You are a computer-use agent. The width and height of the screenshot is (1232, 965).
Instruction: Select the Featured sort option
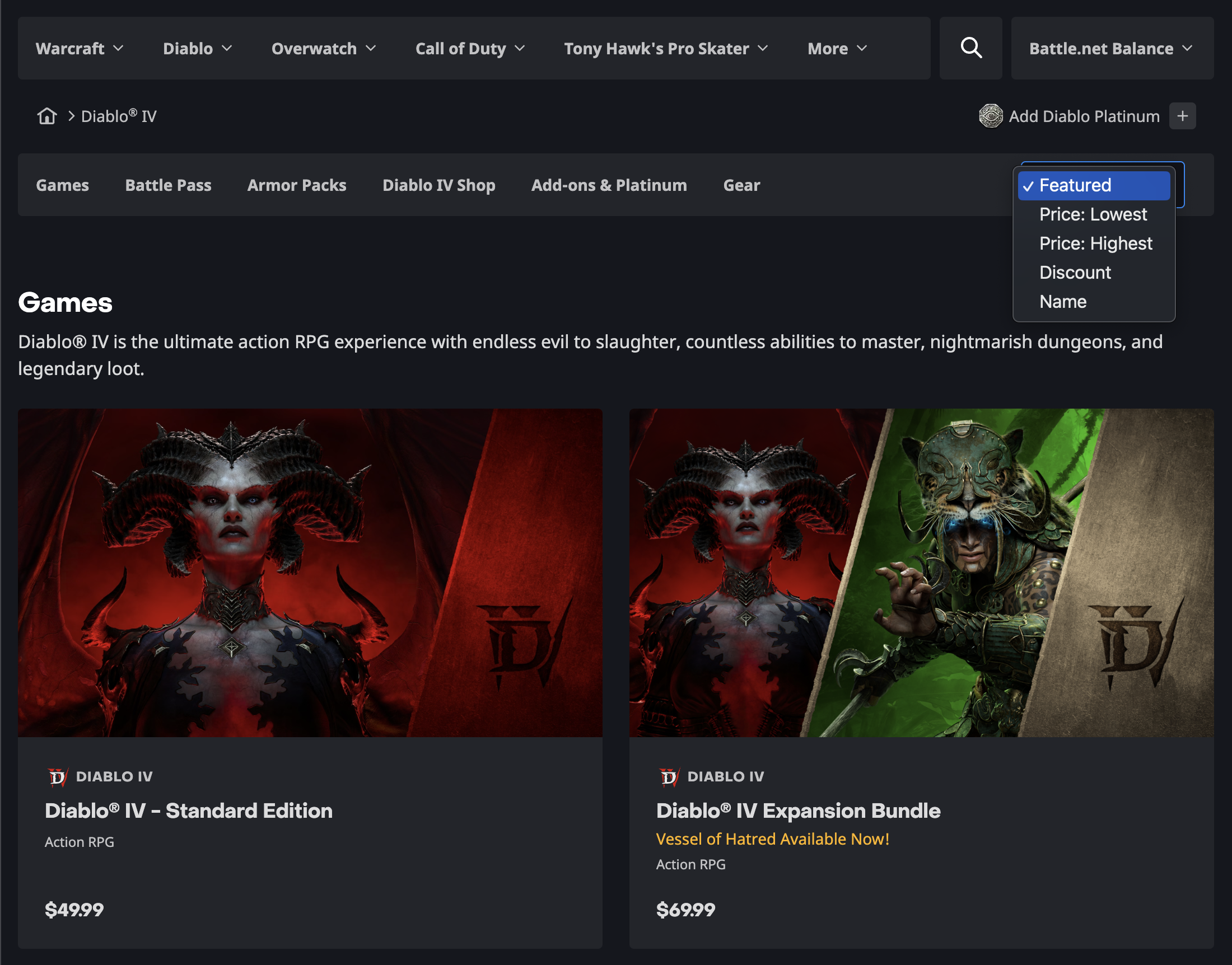click(1094, 185)
